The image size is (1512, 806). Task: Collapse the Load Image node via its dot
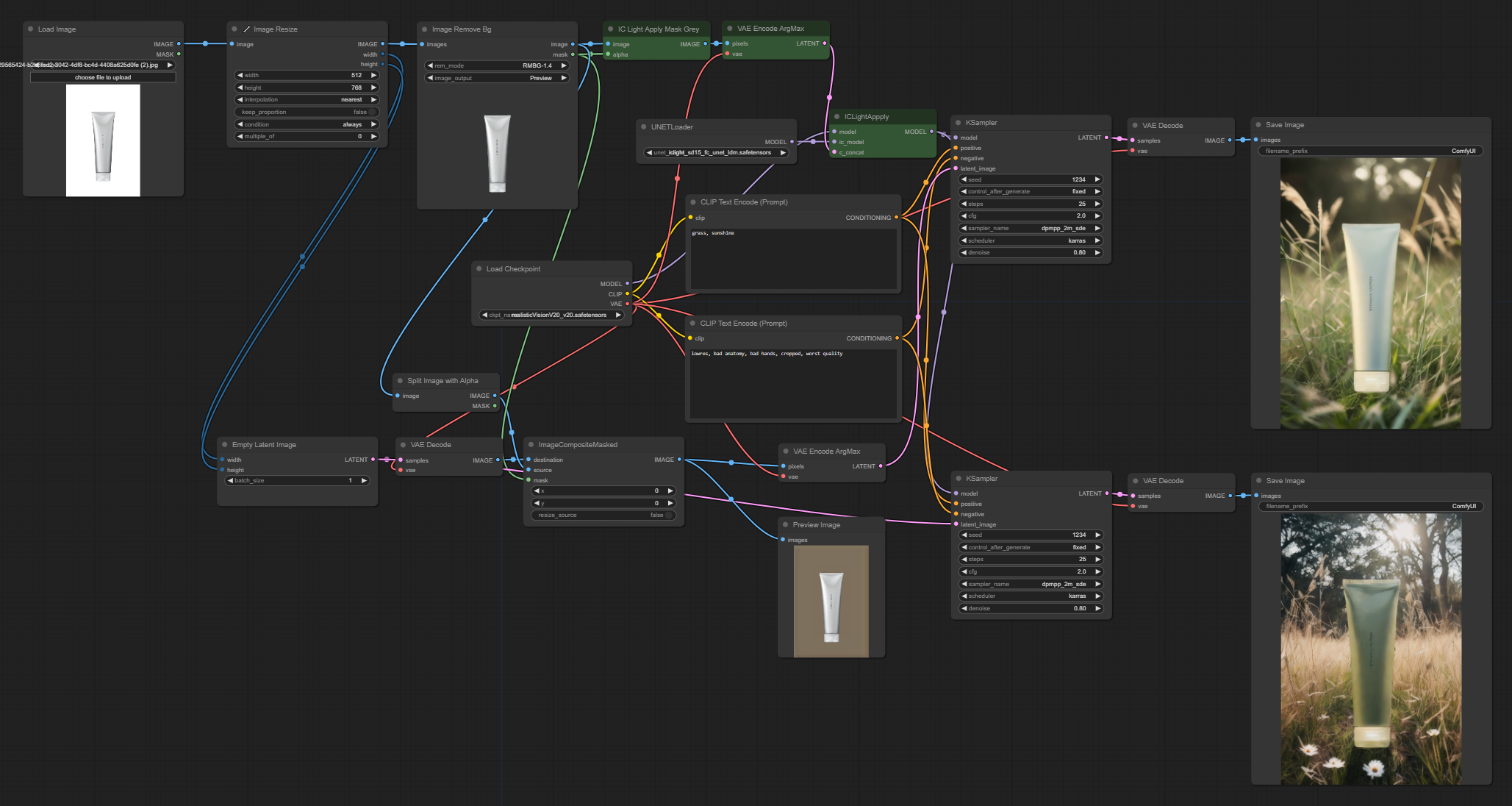(x=30, y=29)
